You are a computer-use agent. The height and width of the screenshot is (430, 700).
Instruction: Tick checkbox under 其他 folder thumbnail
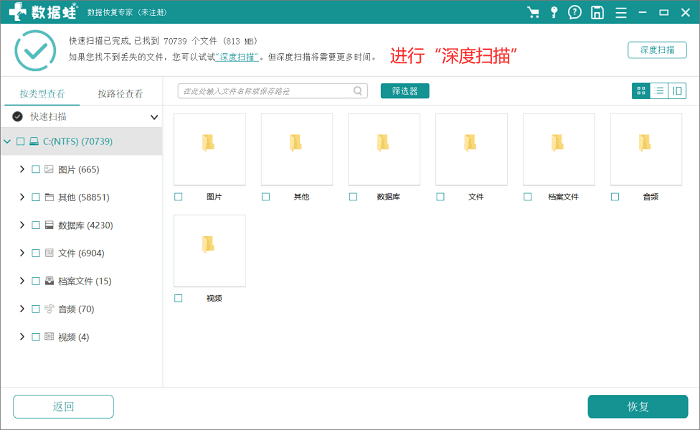[x=266, y=196]
